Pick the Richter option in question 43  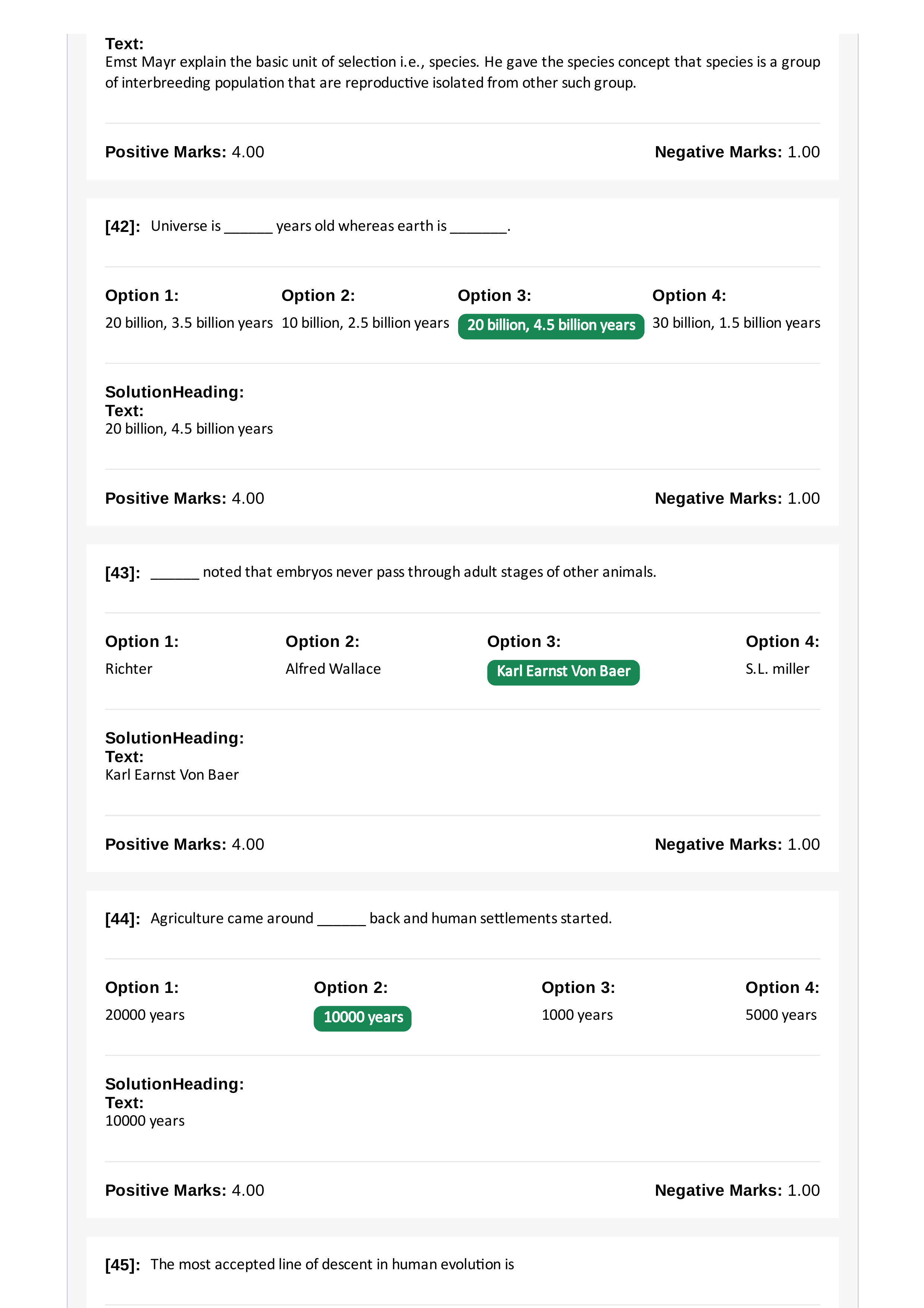[x=129, y=669]
